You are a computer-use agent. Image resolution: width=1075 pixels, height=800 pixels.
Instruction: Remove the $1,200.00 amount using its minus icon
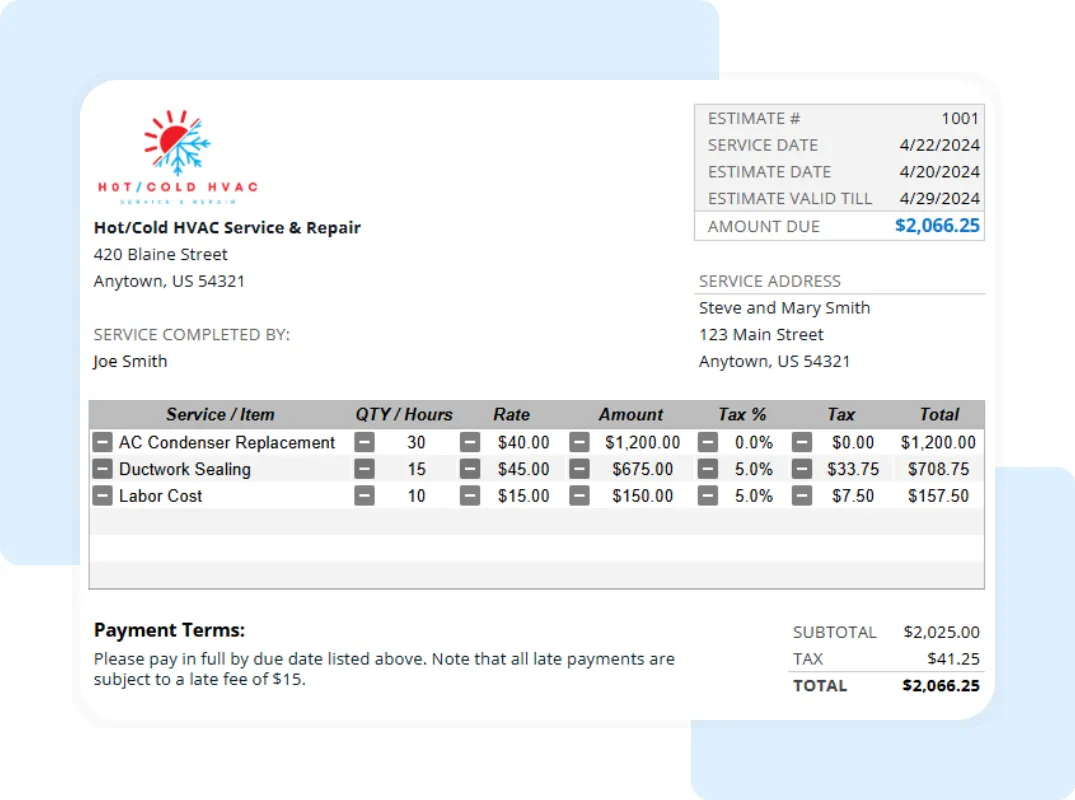[x=579, y=442]
